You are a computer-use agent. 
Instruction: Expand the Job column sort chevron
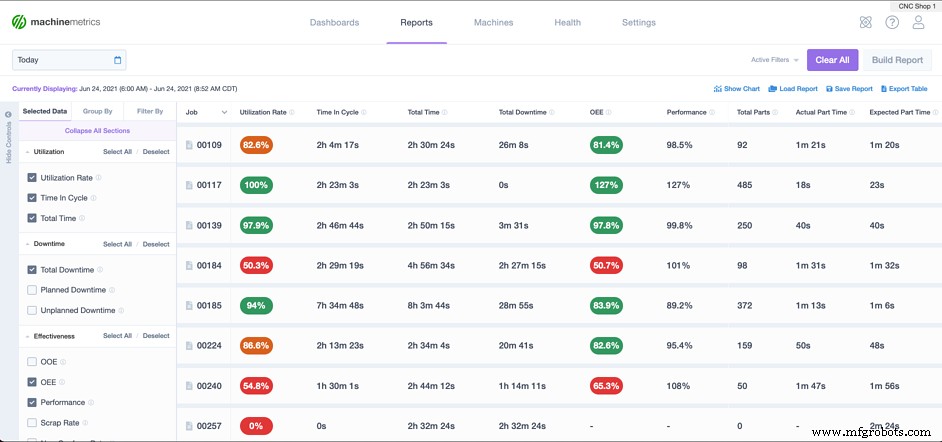click(224, 112)
